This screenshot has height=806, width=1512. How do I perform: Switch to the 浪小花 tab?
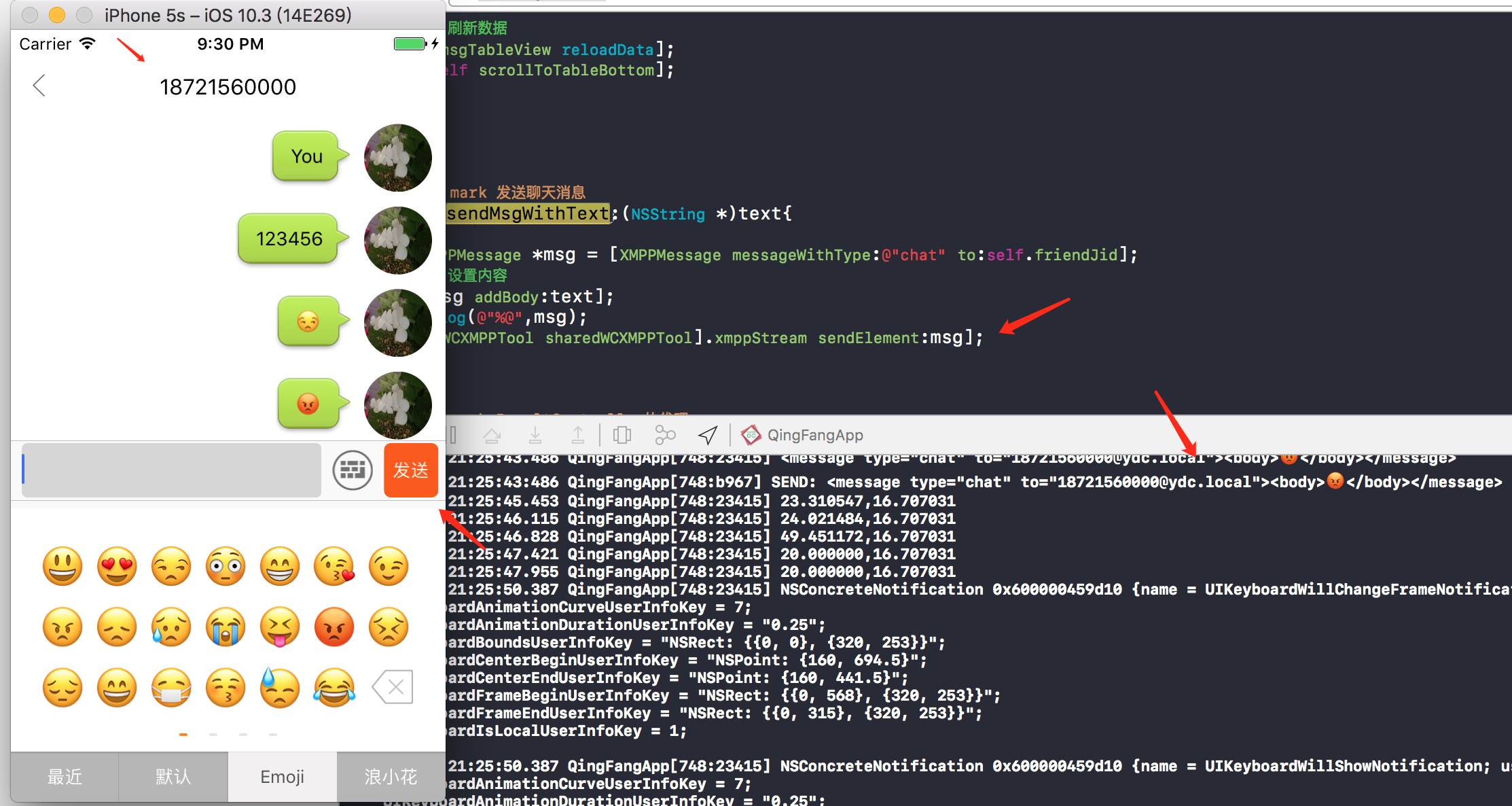[x=391, y=776]
